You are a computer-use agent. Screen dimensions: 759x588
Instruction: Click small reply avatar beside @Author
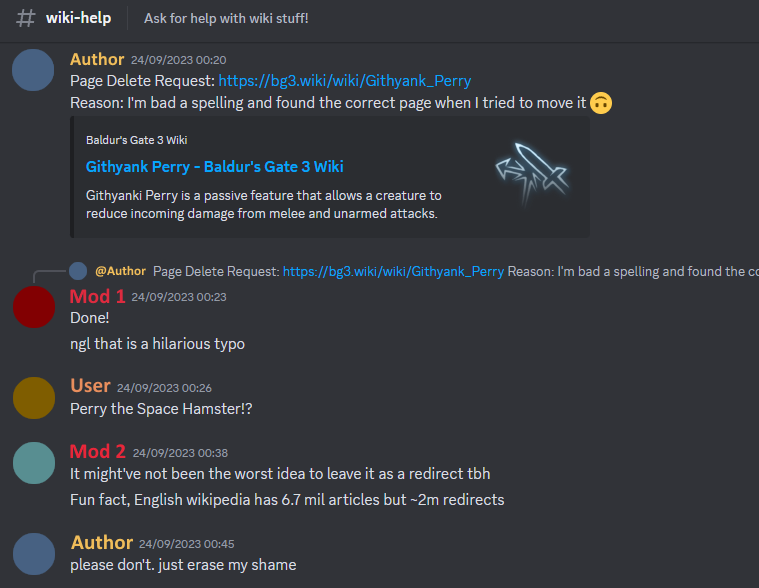point(78,271)
